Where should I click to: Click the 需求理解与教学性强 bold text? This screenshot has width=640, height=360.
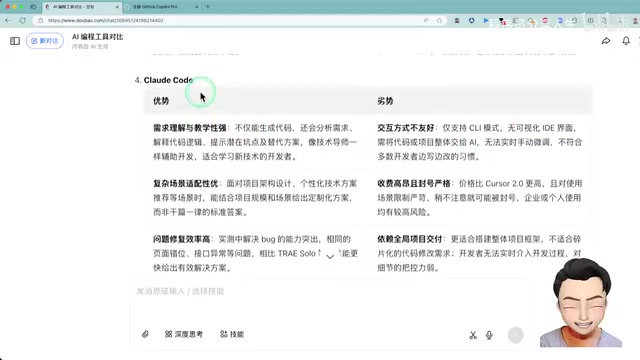coord(189,128)
